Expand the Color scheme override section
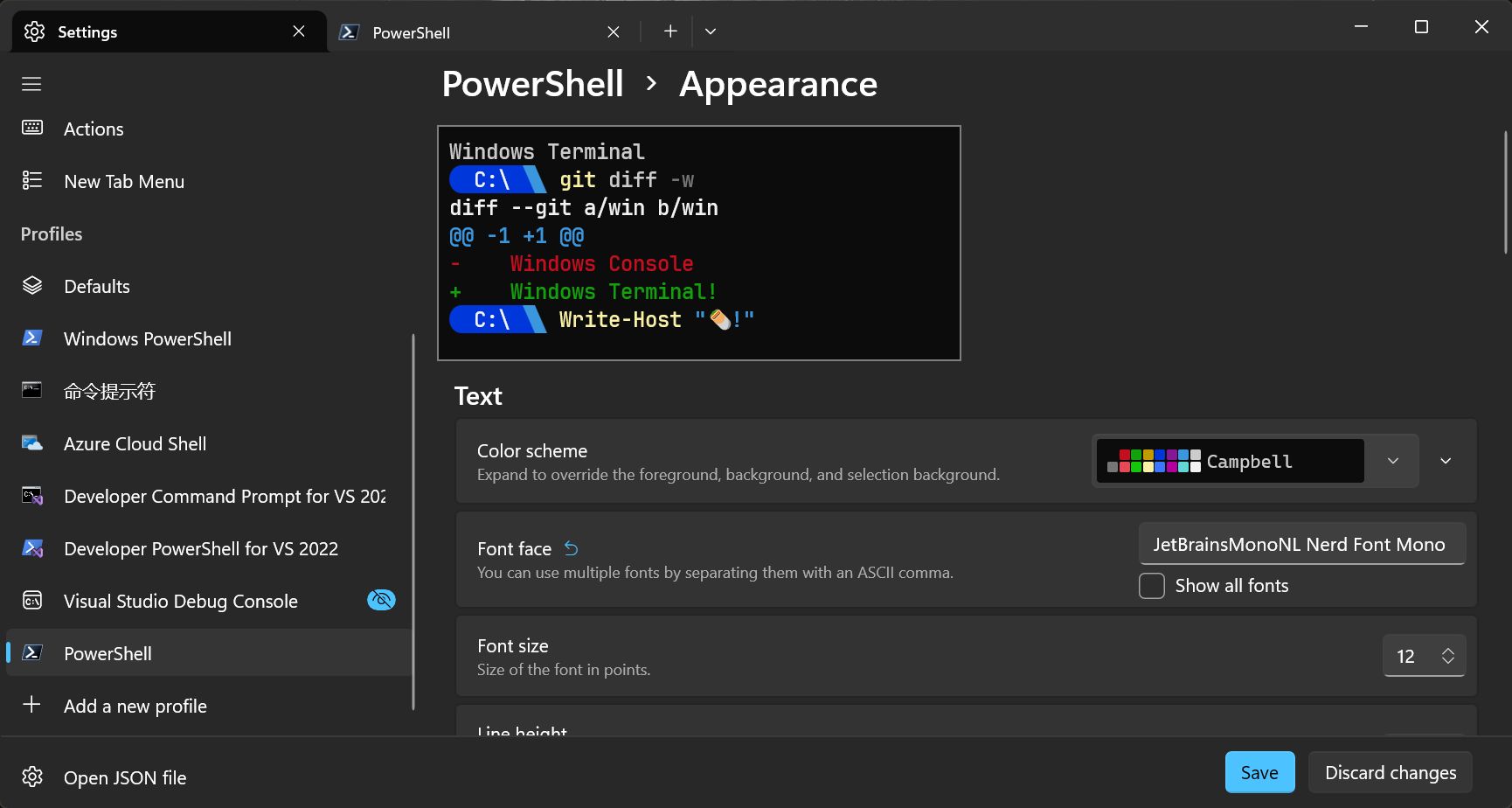Image resolution: width=1512 pixels, height=808 pixels. tap(1446, 461)
